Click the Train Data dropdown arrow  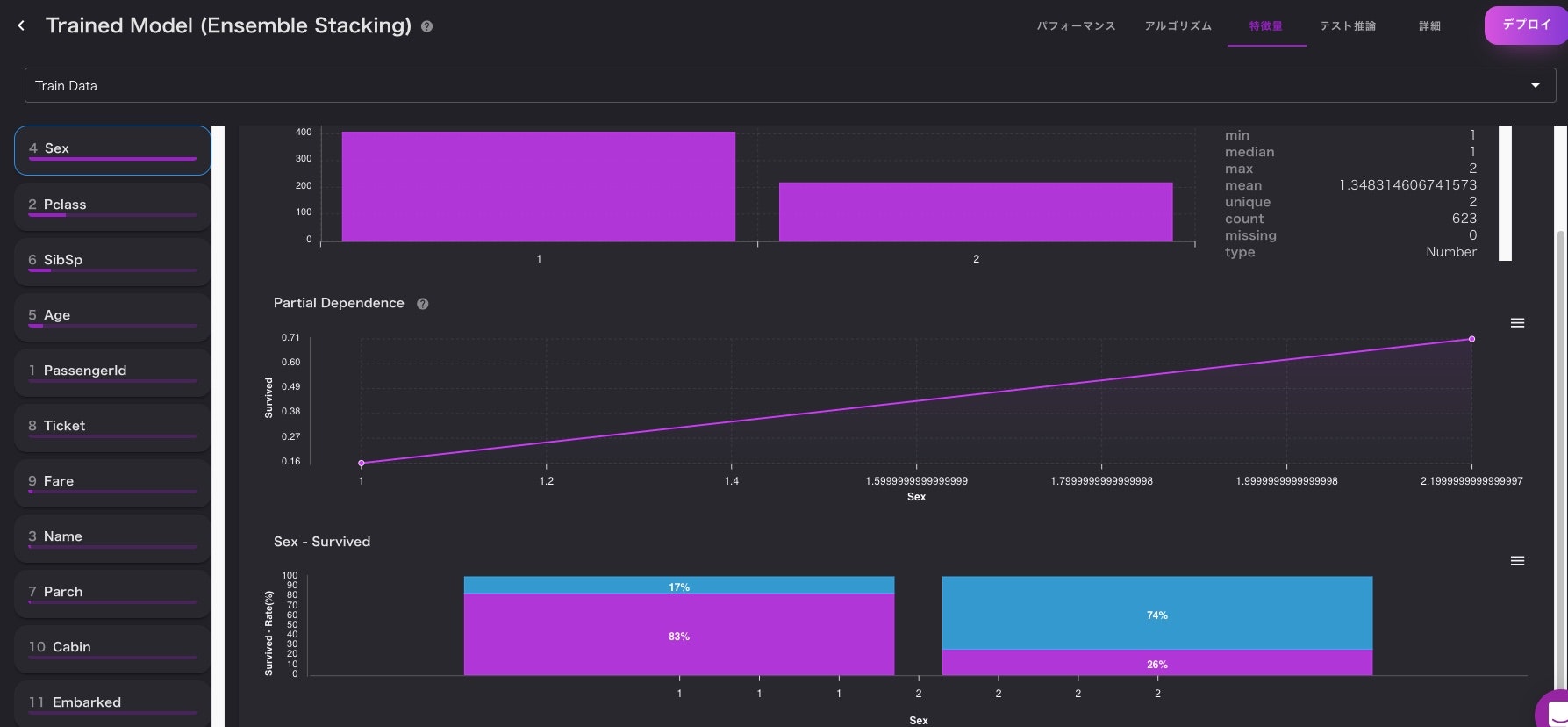pyautogui.click(x=1536, y=85)
